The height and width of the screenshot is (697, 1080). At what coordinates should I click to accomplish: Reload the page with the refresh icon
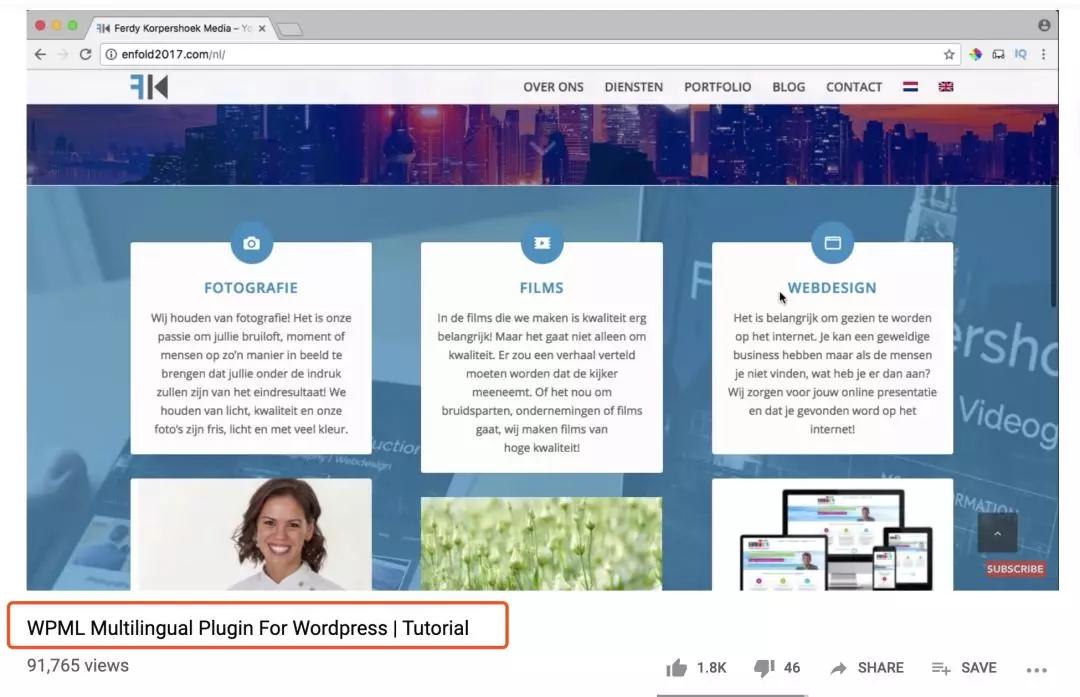point(85,54)
